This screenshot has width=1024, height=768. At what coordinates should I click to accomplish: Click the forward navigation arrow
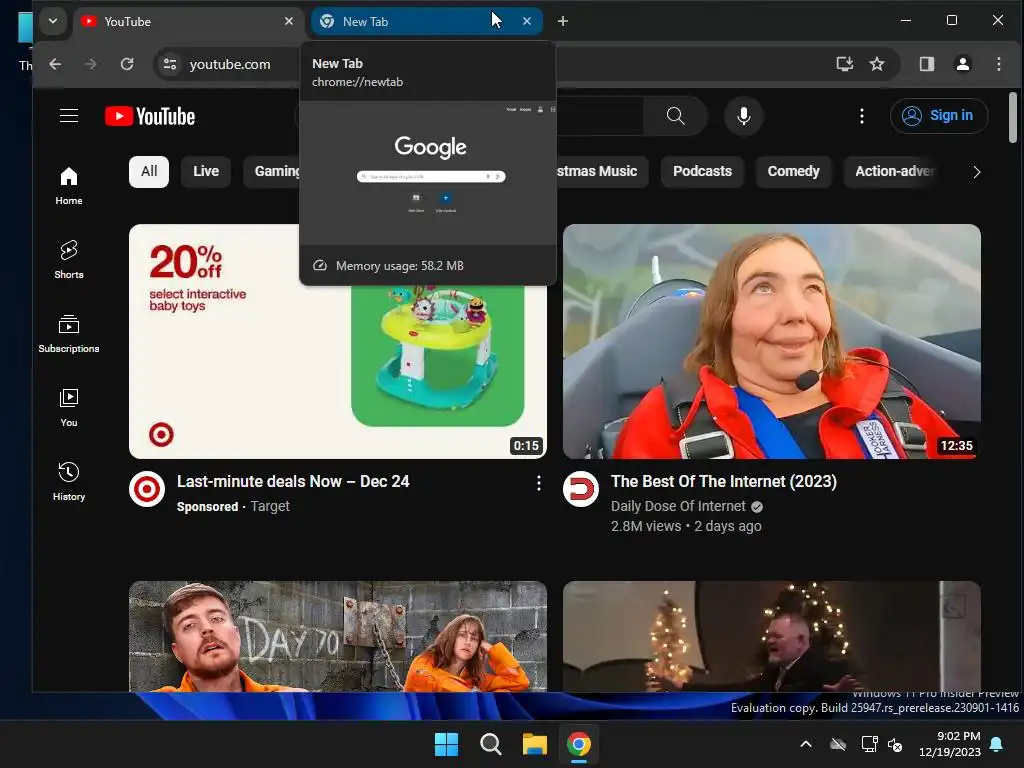click(x=91, y=64)
